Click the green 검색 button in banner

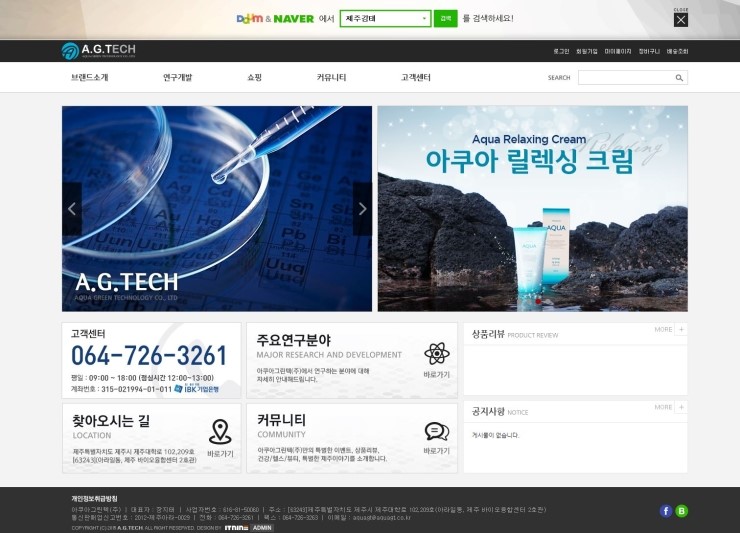coord(446,18)
